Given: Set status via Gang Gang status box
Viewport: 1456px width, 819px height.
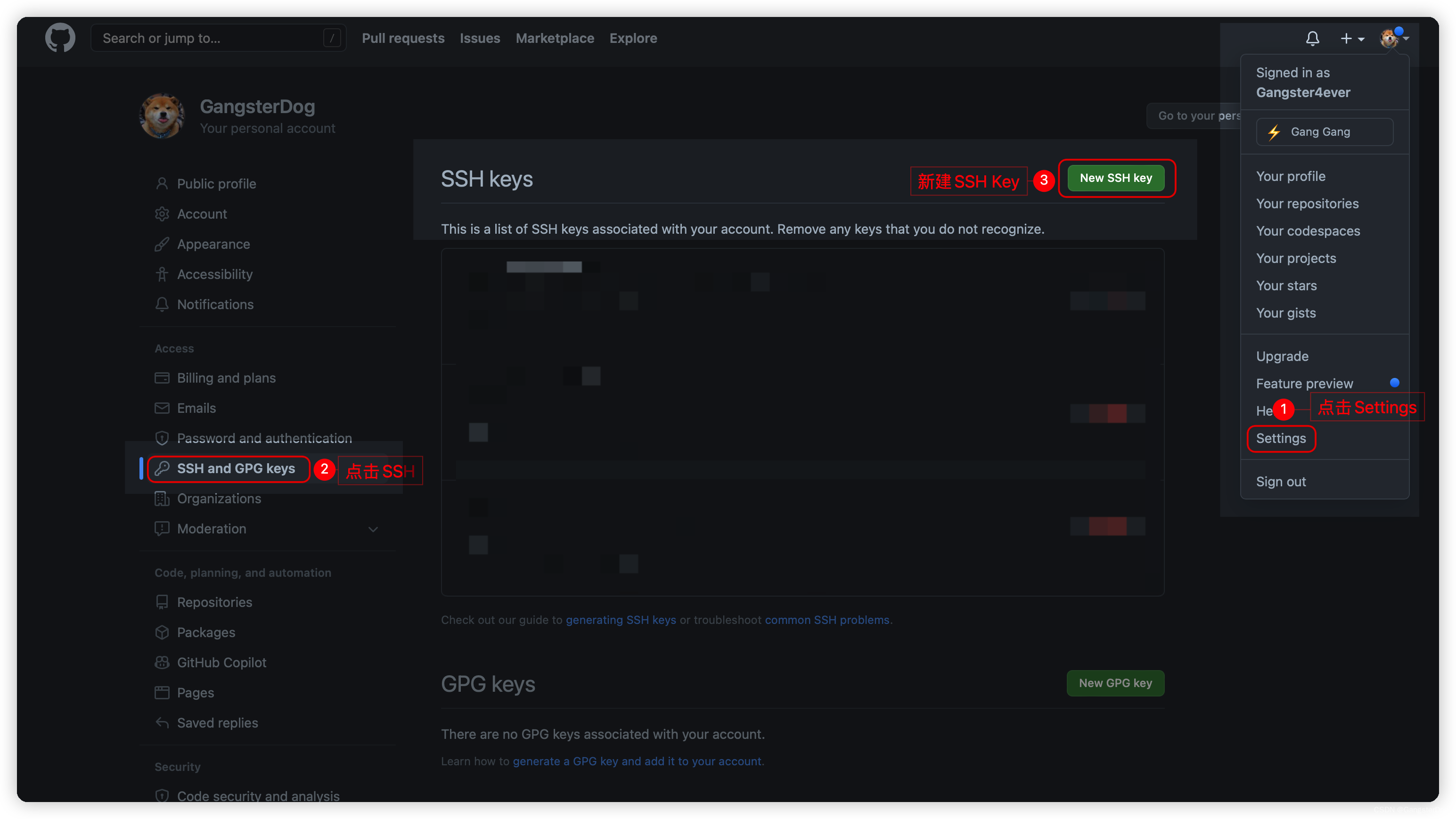Looking at the screenshot, I should pos(1325,131).
